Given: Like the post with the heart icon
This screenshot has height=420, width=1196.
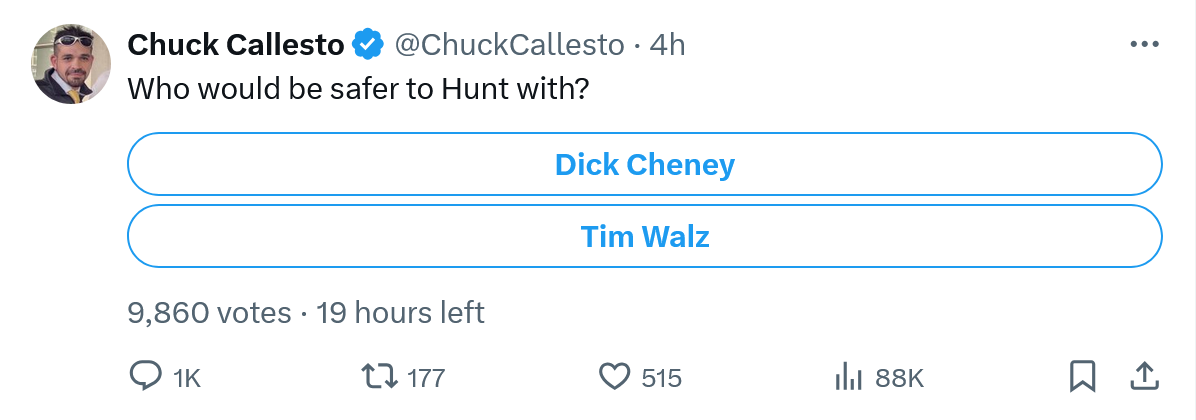Looking at the screenshot, I should (x=613, y=377).
